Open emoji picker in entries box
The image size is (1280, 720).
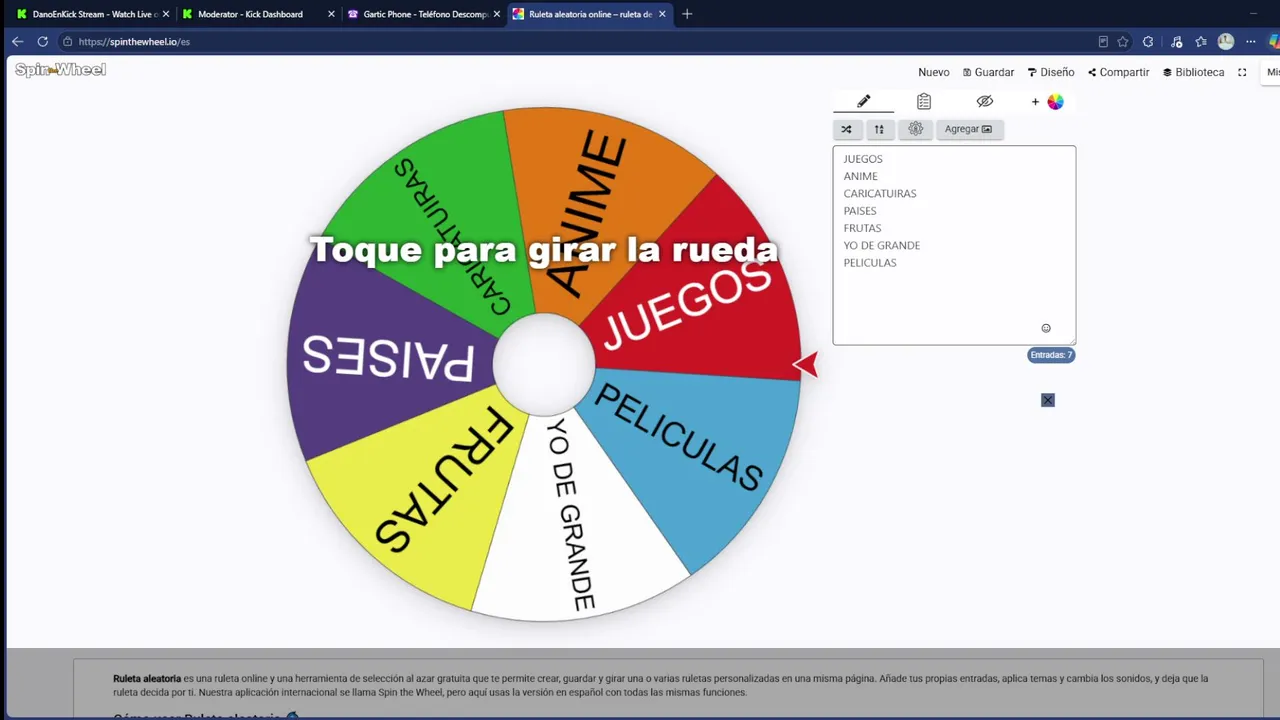[x=1046, y=328]
